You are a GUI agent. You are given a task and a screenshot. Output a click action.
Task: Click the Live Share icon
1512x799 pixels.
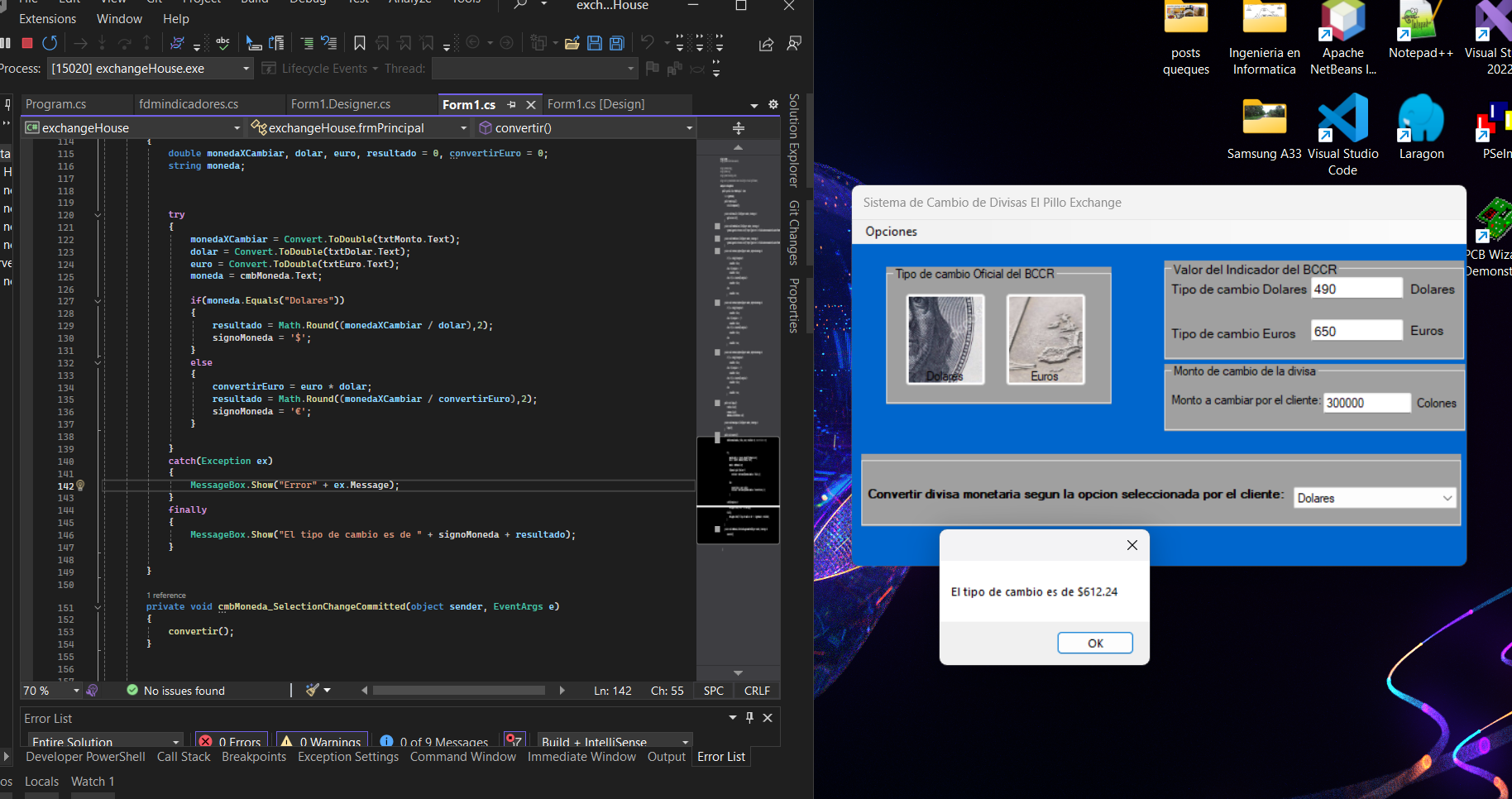click(766, 44)
